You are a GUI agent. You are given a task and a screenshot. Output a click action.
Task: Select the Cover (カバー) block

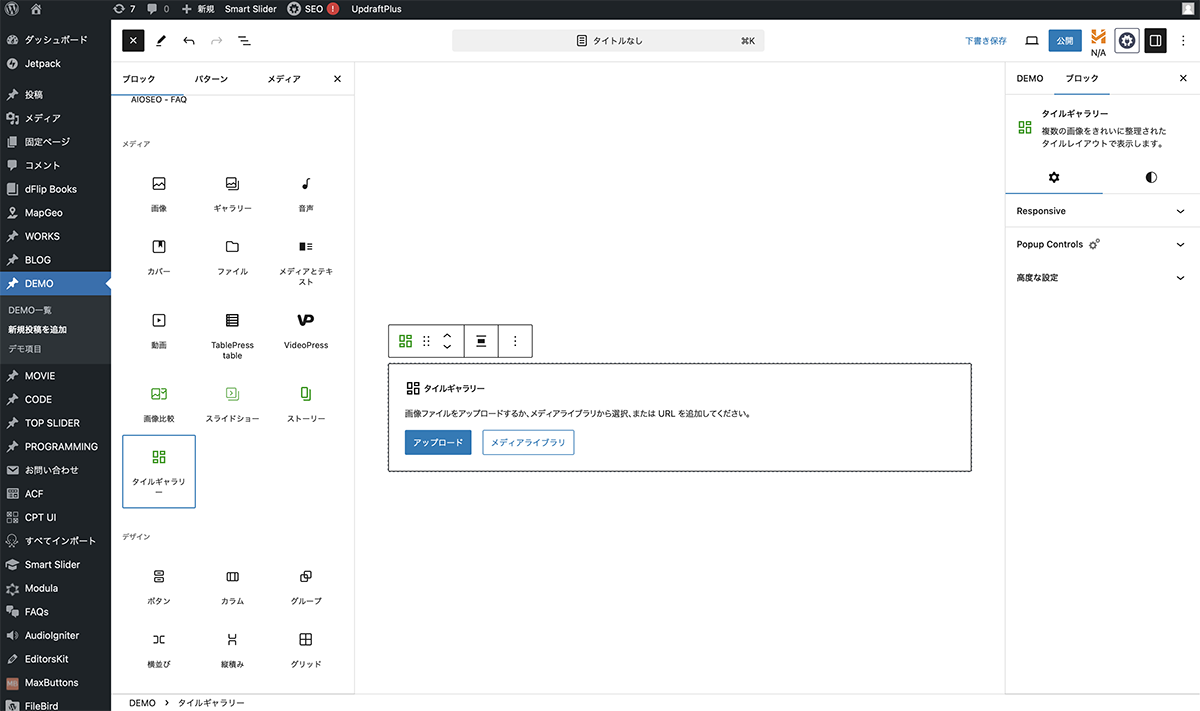point(158,257)
